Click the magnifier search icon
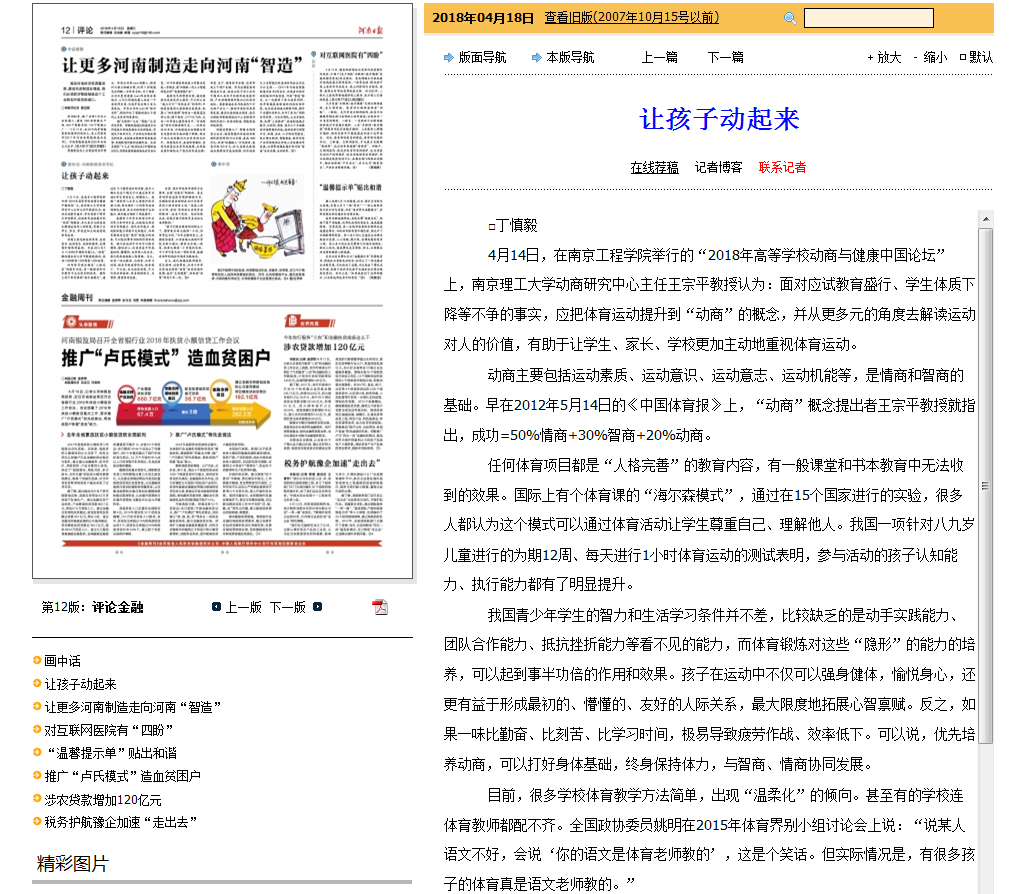 (x=790, y=18)
